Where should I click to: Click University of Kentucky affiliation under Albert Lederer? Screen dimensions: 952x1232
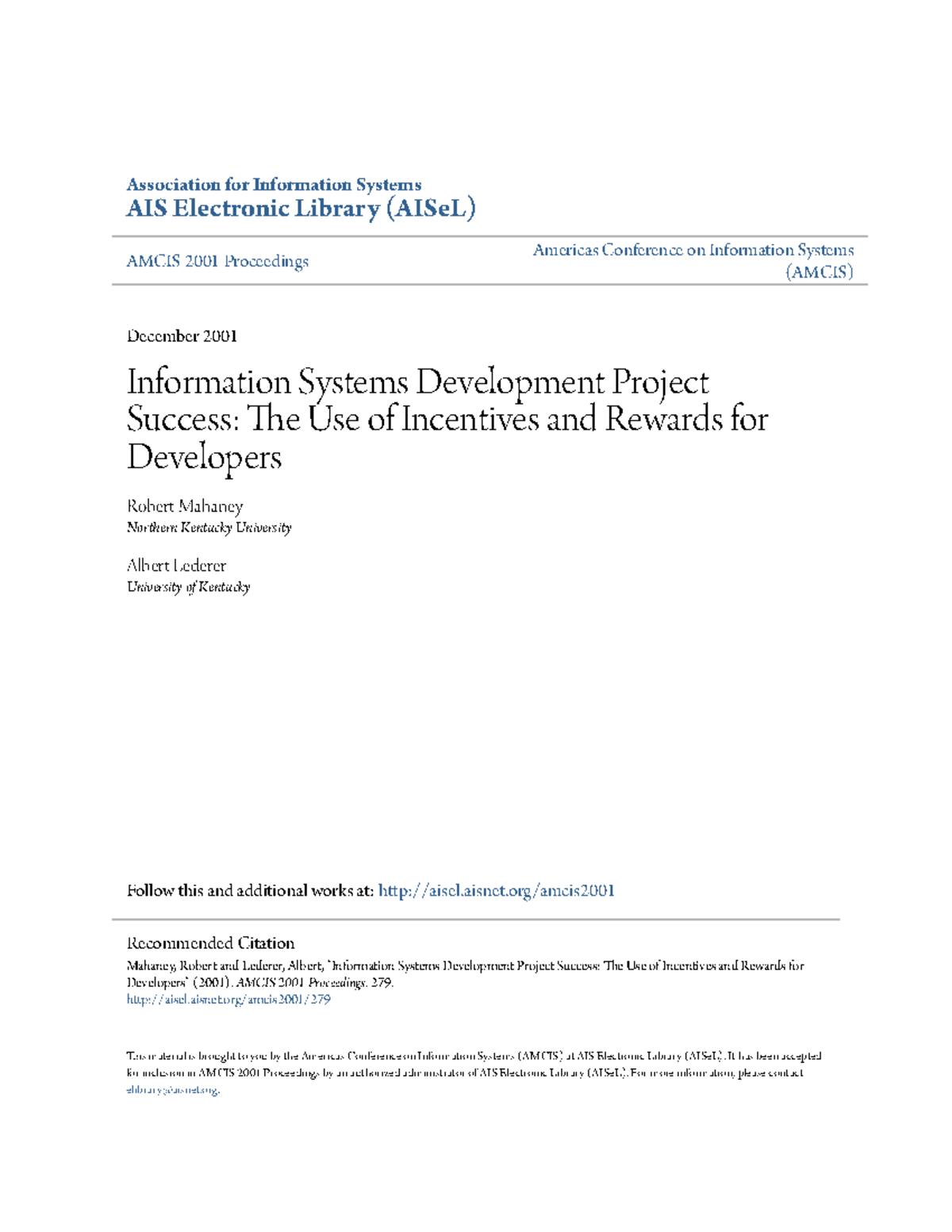tap(188, 587)
